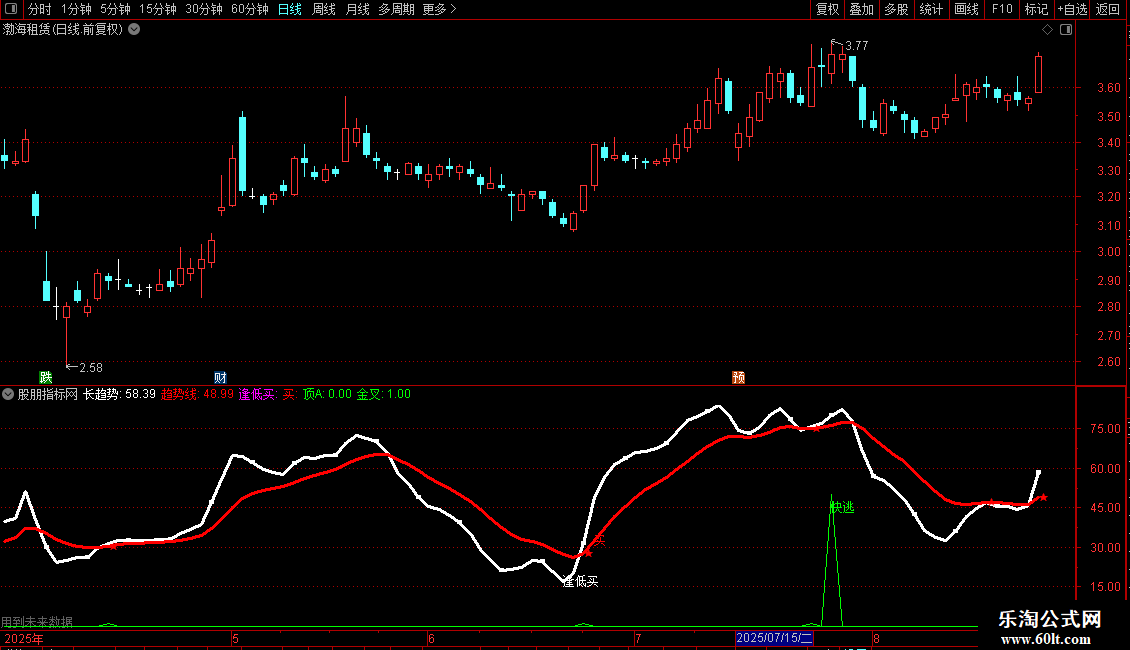Click the 3.60 price axis label
Image resolution: width=1130 pixels, height=650 pixels.
point(1108,88)
